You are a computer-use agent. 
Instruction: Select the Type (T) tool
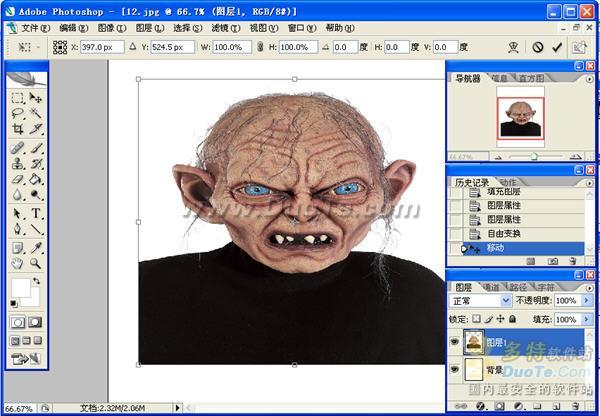36,214
